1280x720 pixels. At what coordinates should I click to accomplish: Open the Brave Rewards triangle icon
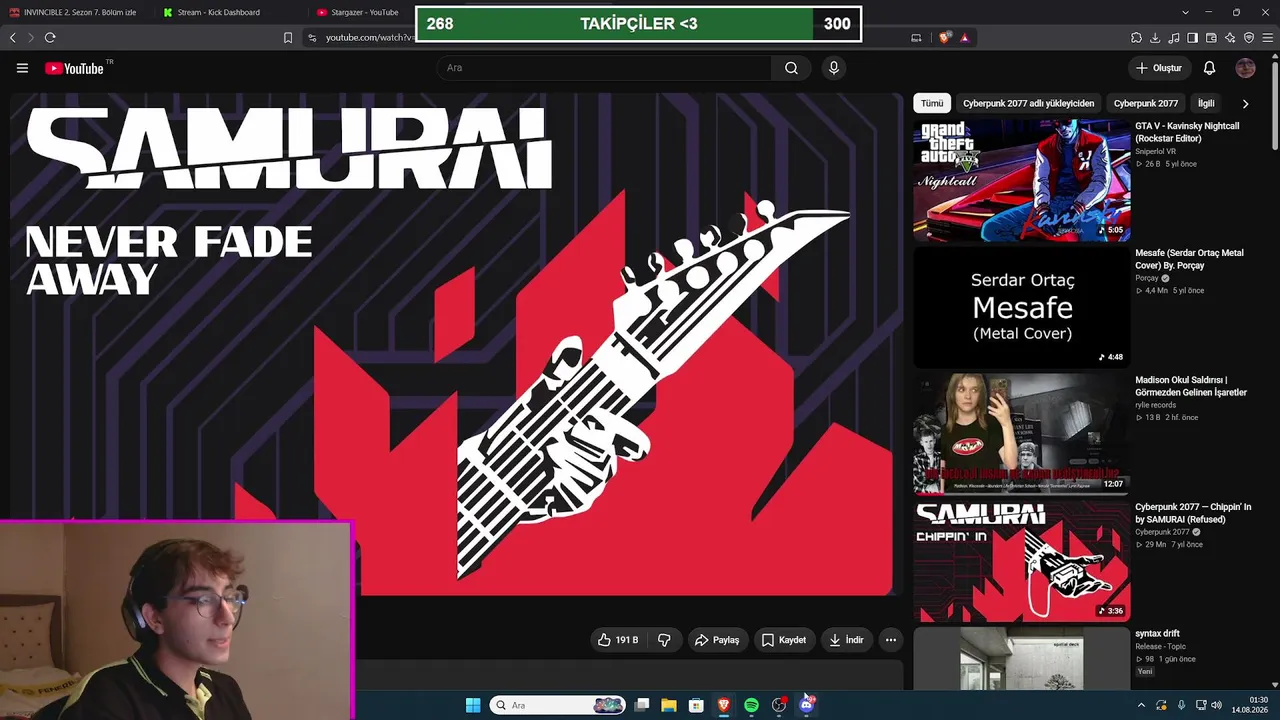pos(965,38)
